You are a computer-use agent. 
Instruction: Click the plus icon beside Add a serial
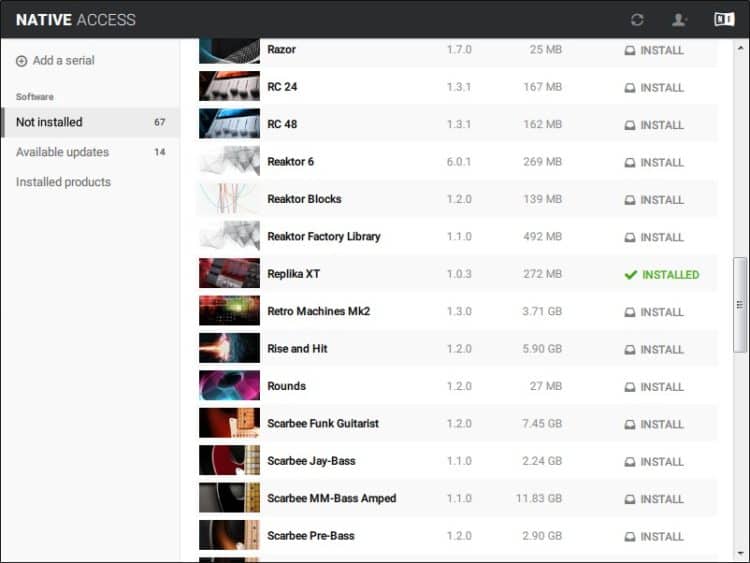pos(22,61)
